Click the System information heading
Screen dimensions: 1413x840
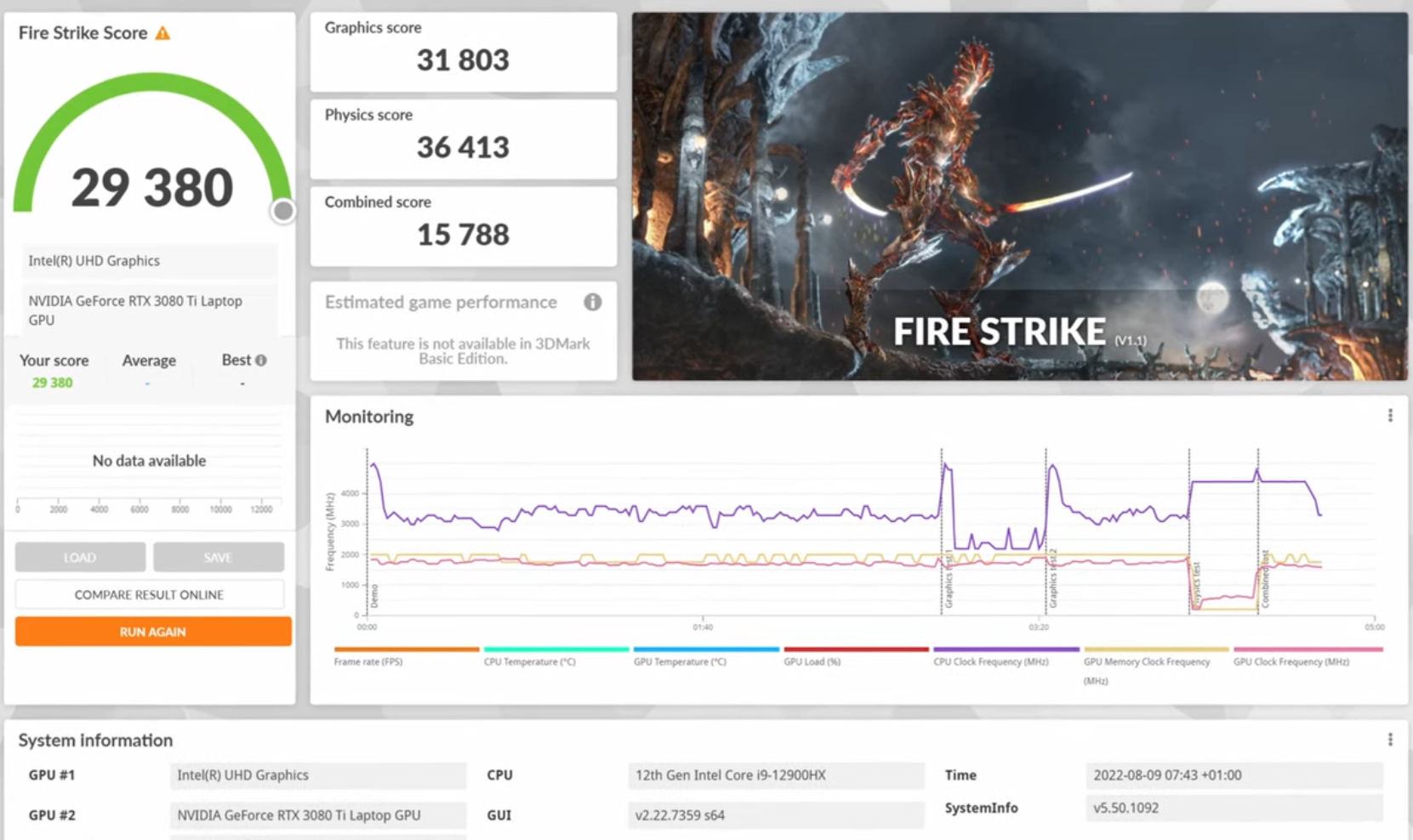pos(95,741)
